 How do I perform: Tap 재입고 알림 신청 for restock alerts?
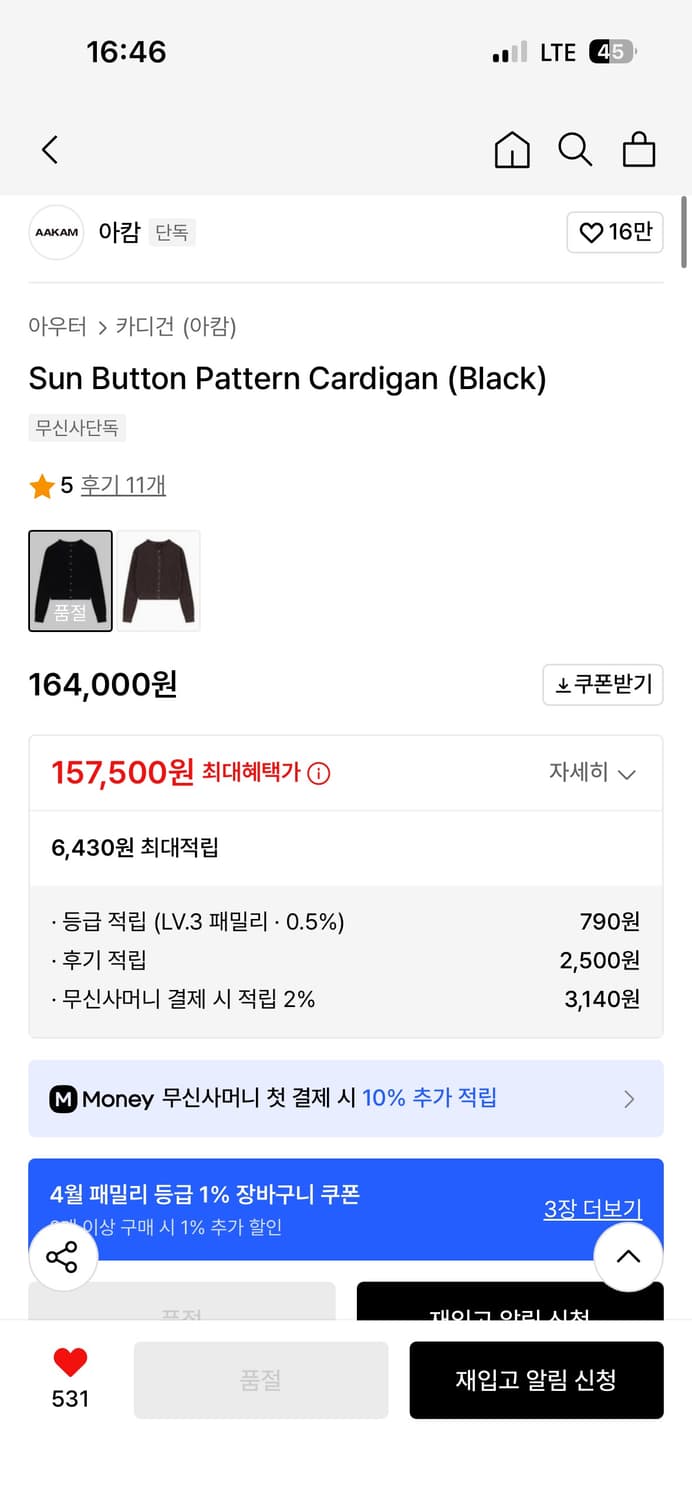[536, 1380]
